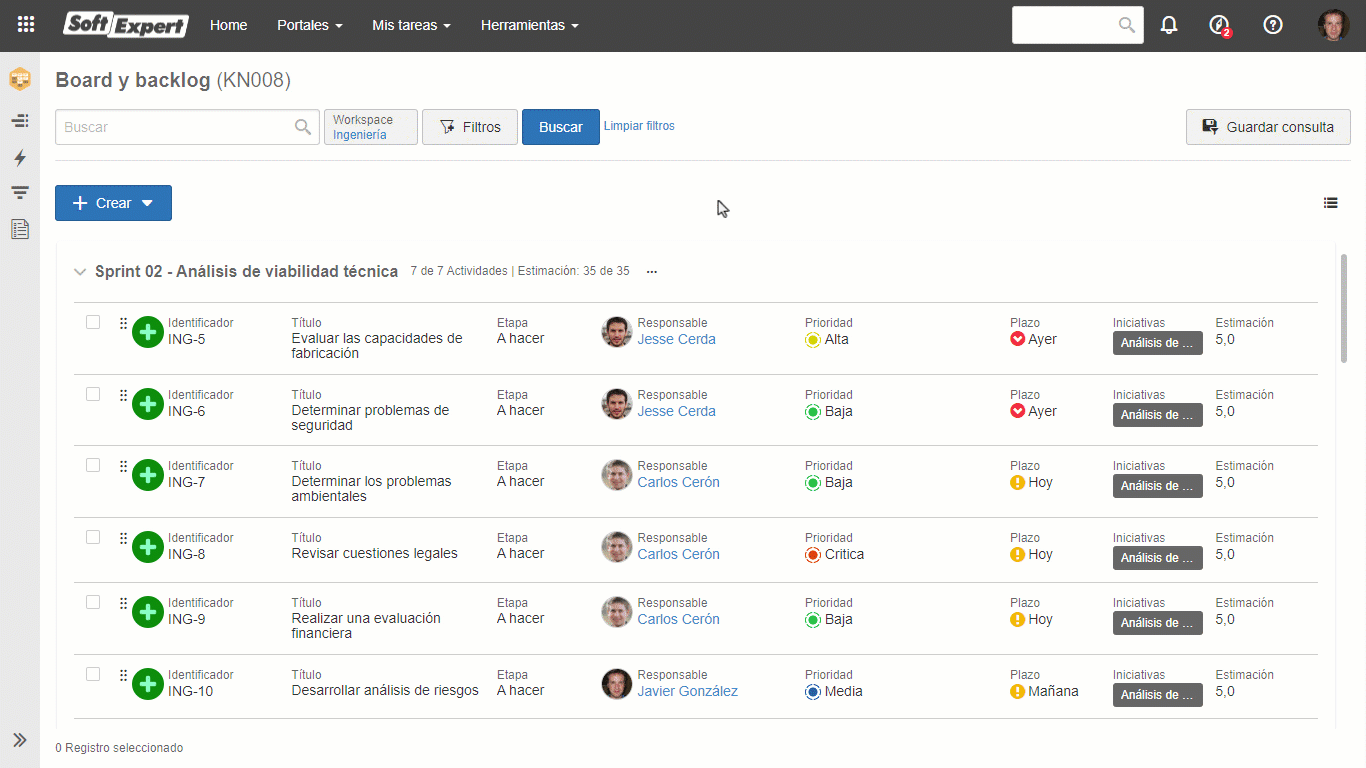The height and width of the screenshot is (768, 1366).
Task: Open the backlog list sidebar icon
Action: pos(20,121)
